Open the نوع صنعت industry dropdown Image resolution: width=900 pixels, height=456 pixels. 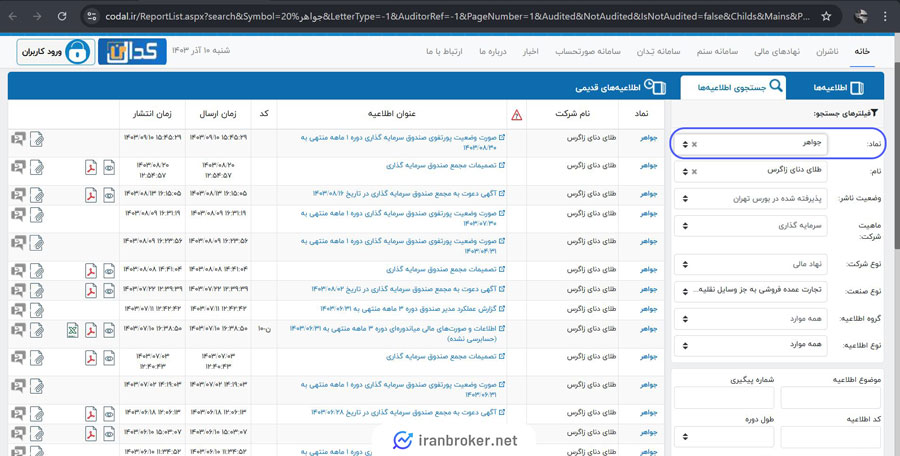point(751,291)
